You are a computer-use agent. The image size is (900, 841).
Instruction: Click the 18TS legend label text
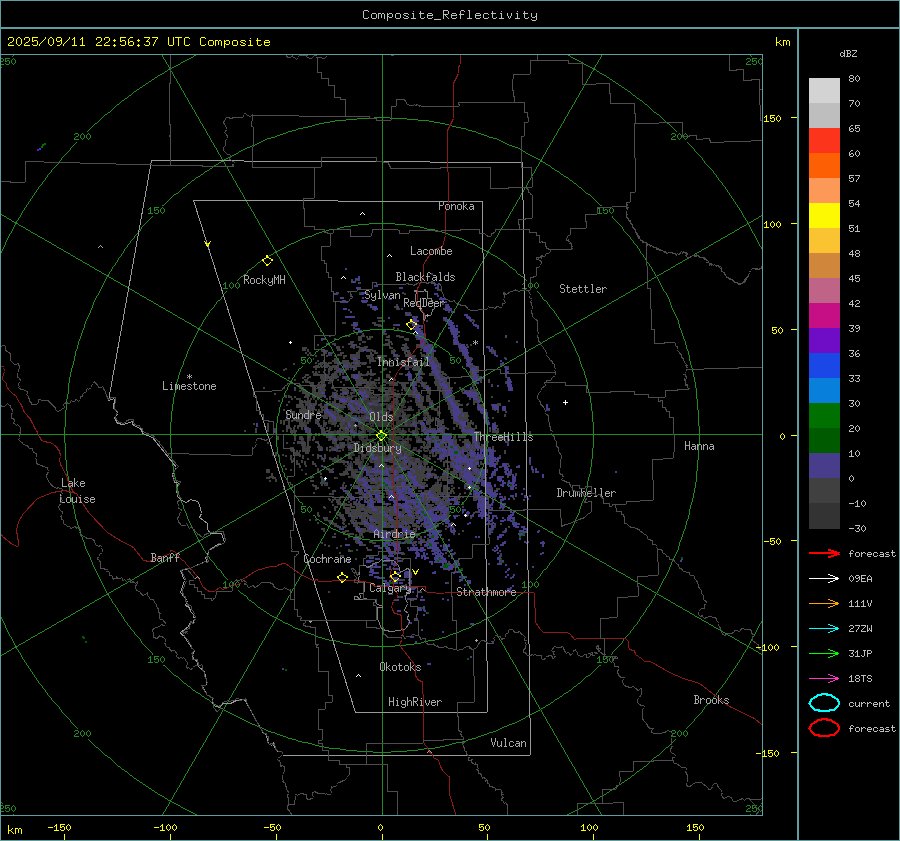click(x=860, y=679)
